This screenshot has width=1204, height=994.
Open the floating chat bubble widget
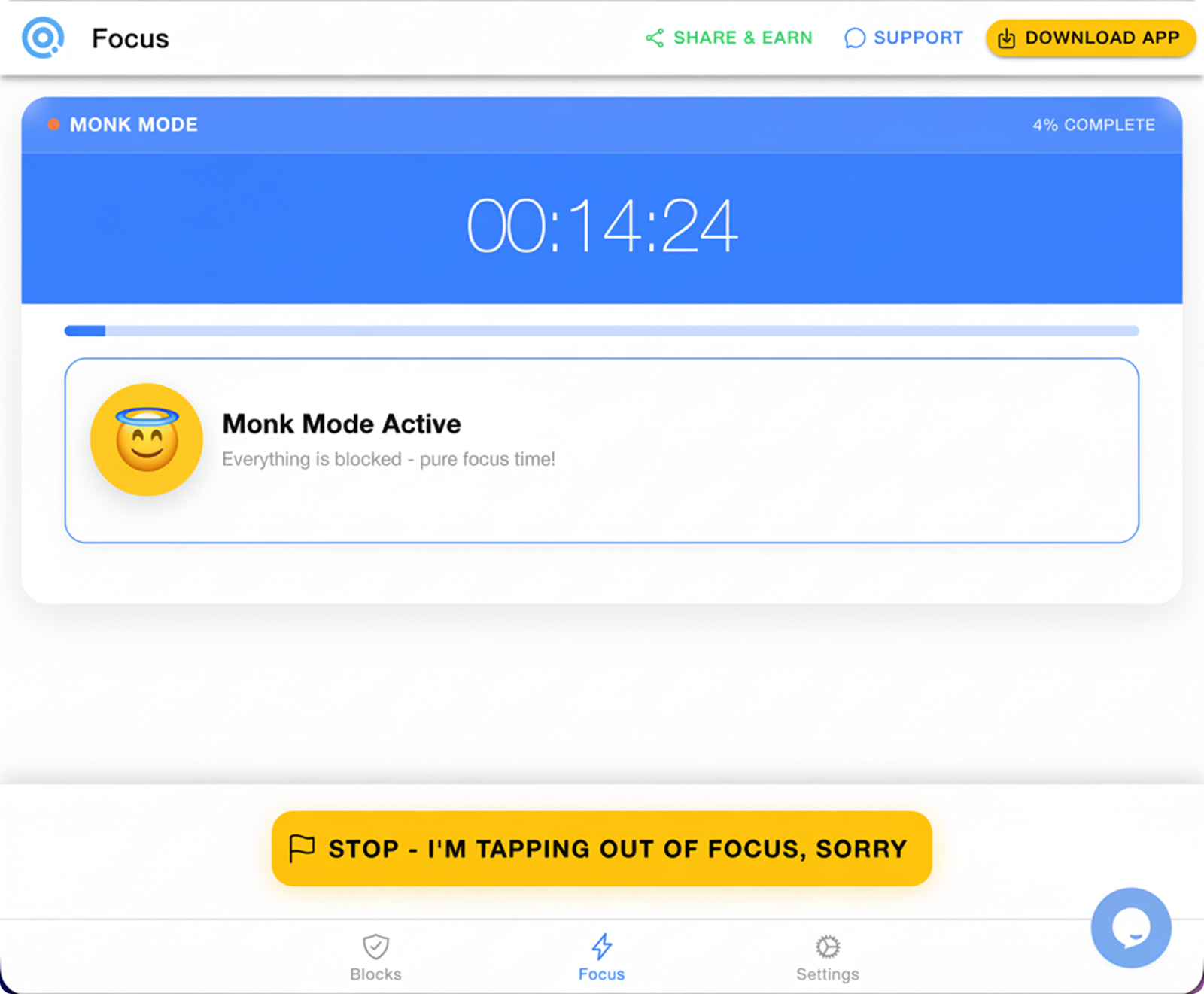click(1130, 927)
